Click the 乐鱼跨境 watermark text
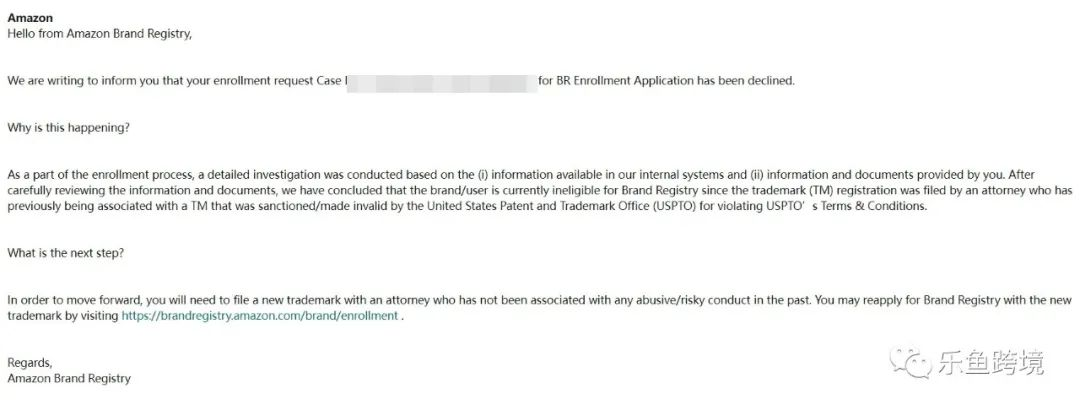Image resolution: width=1080 pixels, height=410 pixels. 991,362
